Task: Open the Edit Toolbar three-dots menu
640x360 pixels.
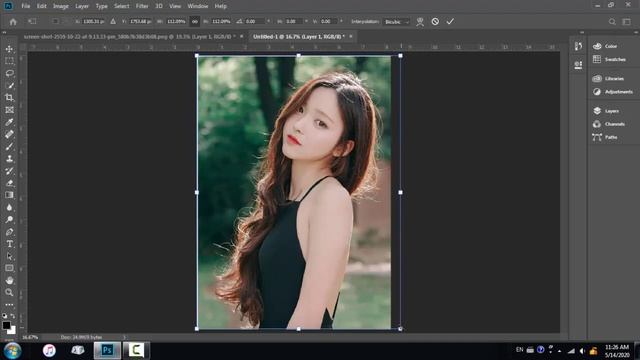Action: (x=9, y=304)
